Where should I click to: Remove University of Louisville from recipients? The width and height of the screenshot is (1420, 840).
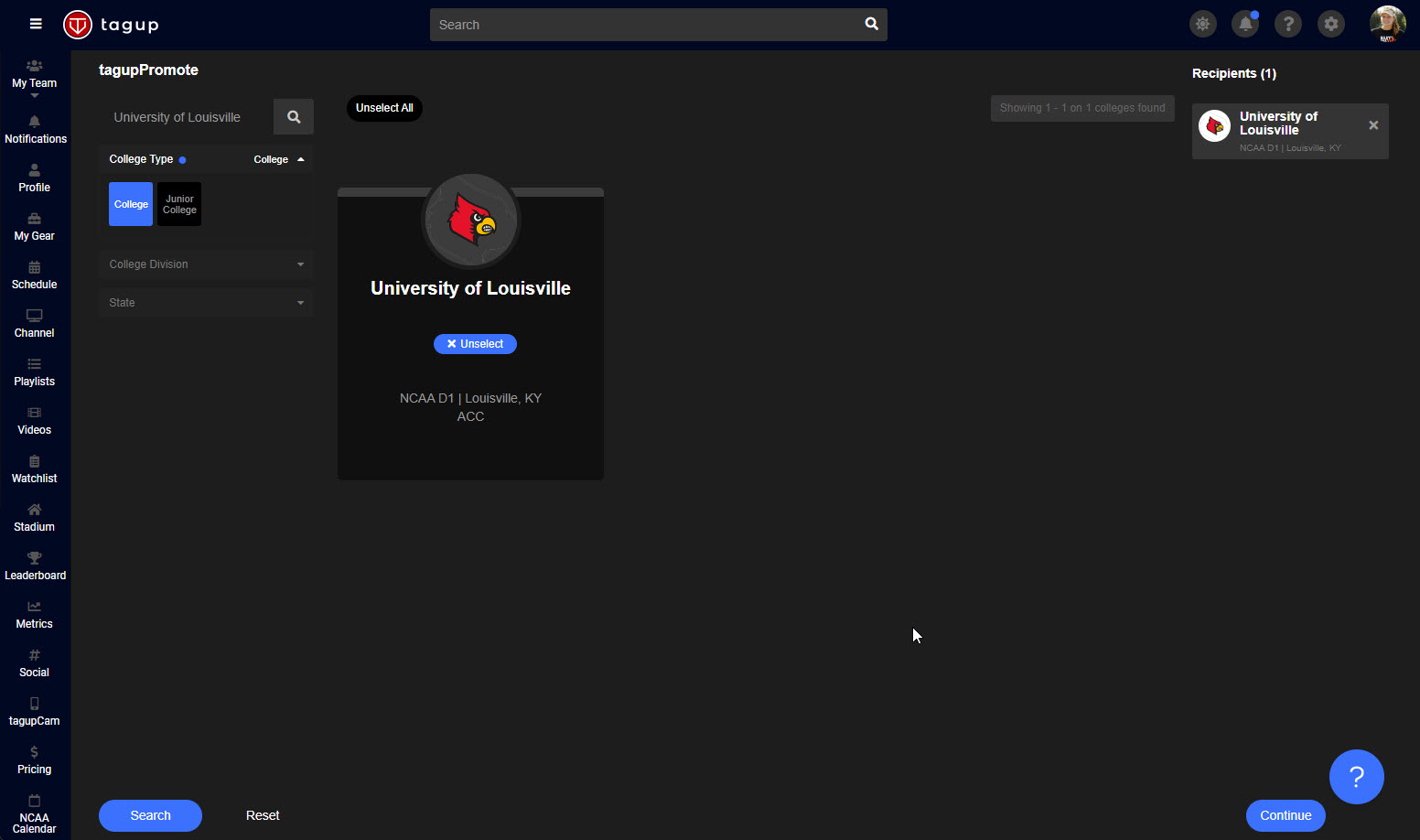coord(1372,125)
